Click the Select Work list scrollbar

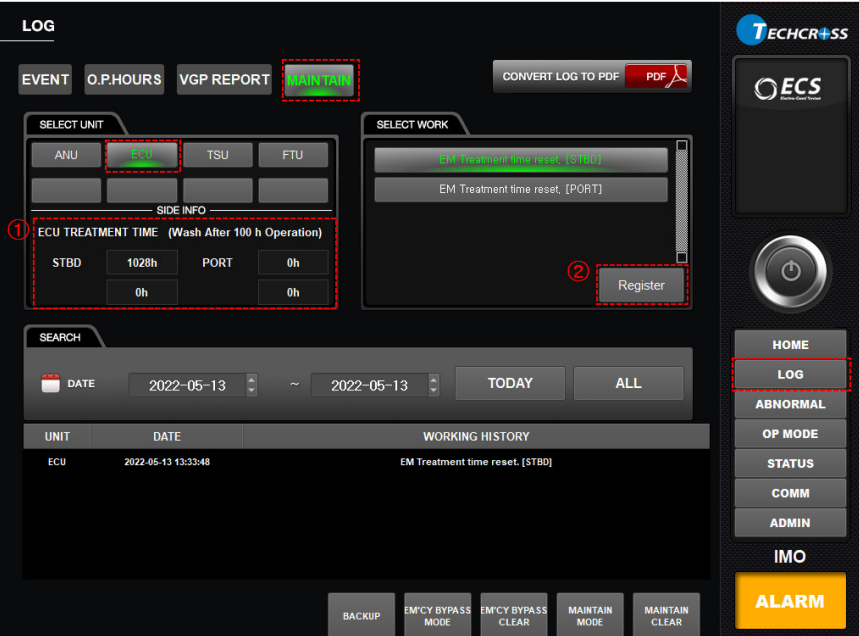[x=682, y=201]
